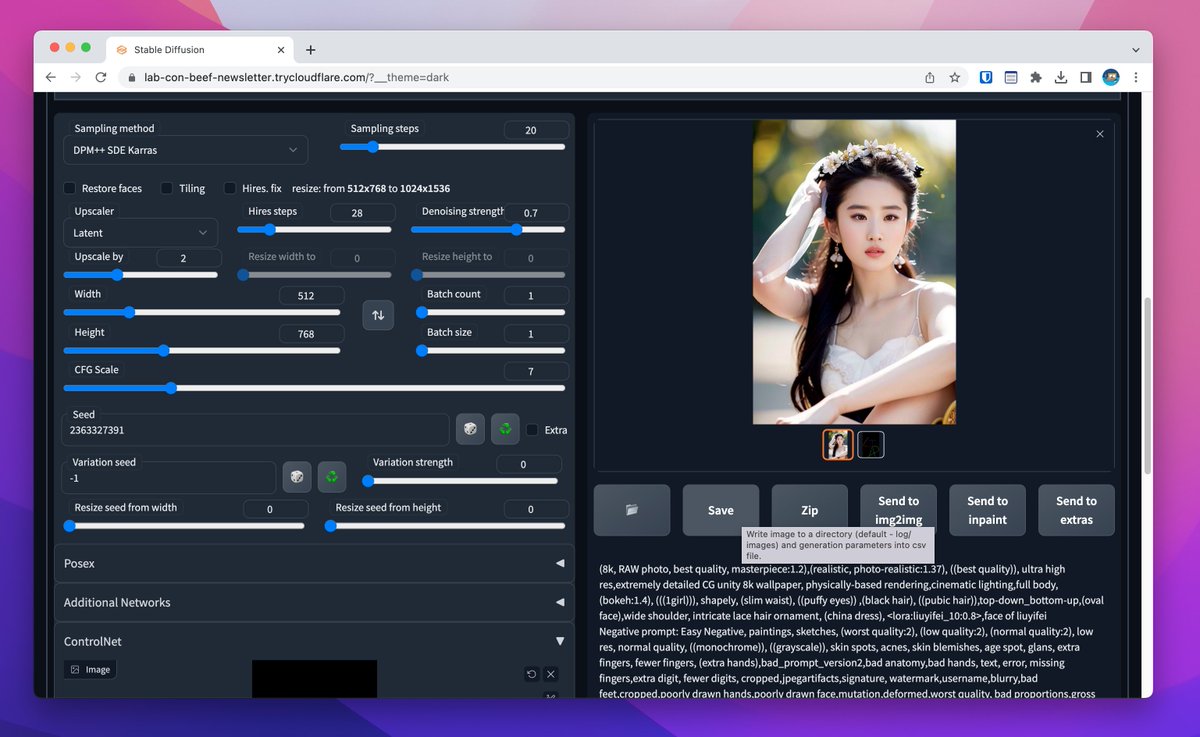This screenshot has width=1200, height=737.
Task: Randomize the variation seed with its dice icon
Action: click(x=297, y=477)
